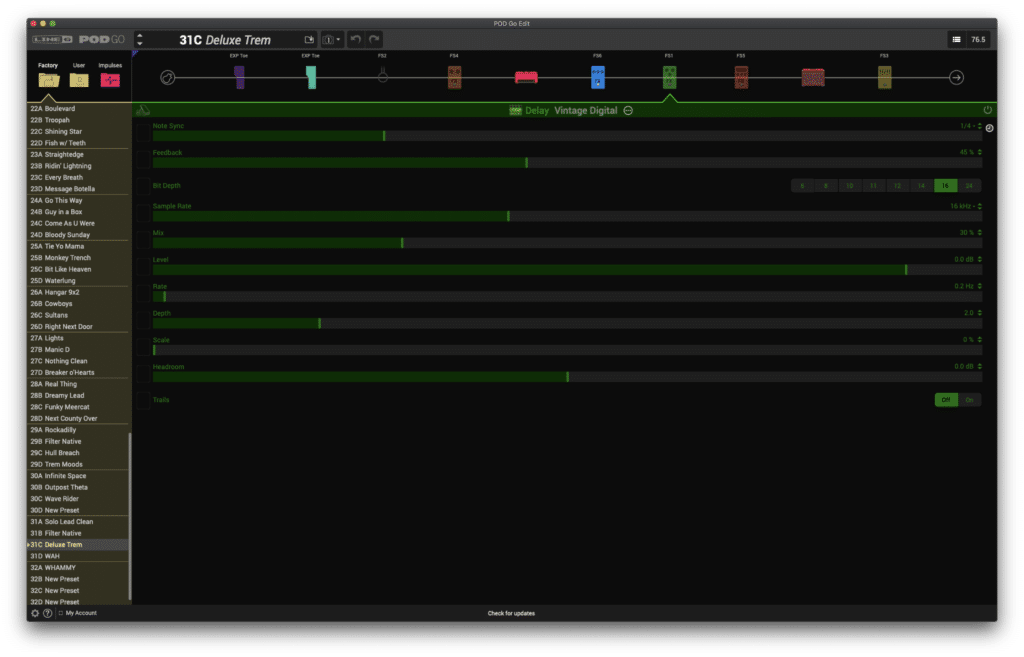This screenshot has height=657, width=1024.
Task: Select the FS6 blue modulation pedal block
Action: click(598, 77)
